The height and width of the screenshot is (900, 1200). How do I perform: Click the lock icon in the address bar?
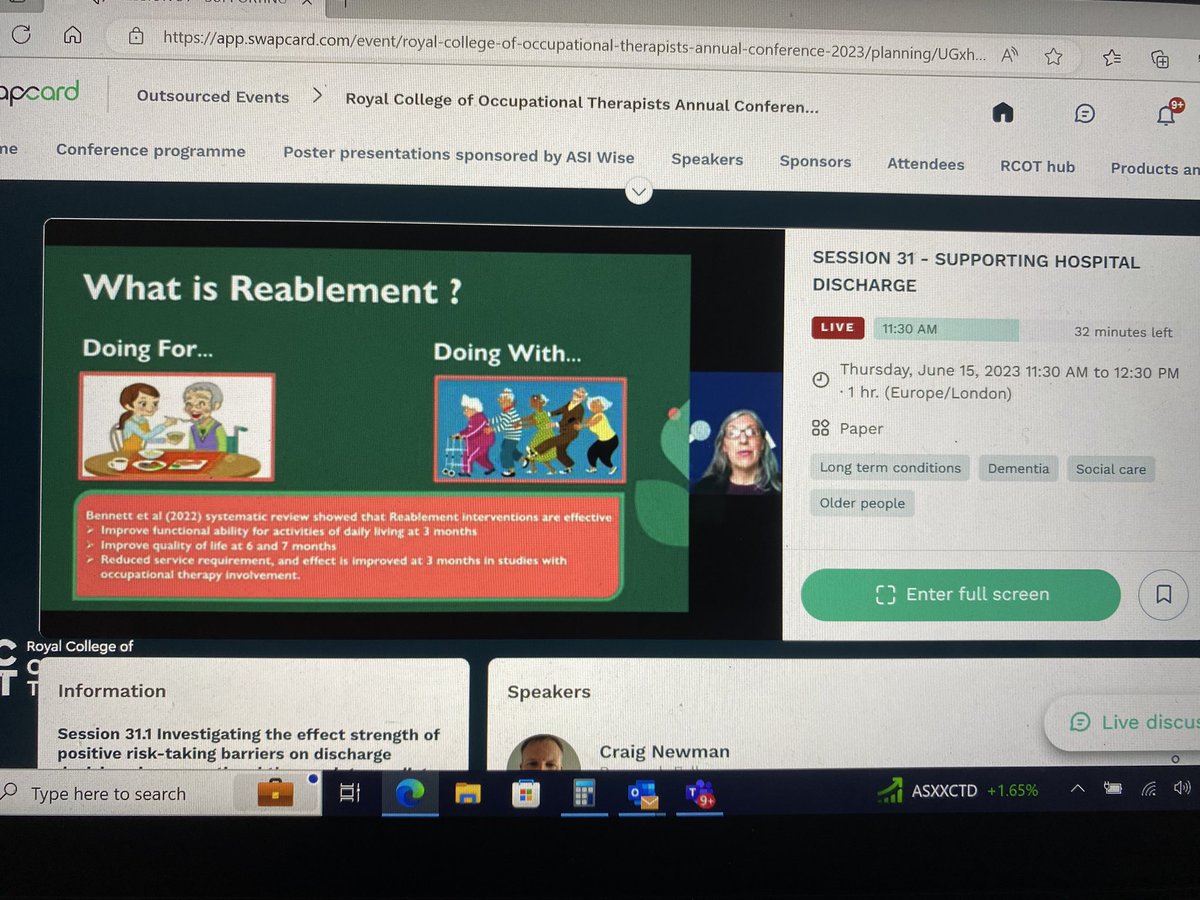(x=137, y=37)
